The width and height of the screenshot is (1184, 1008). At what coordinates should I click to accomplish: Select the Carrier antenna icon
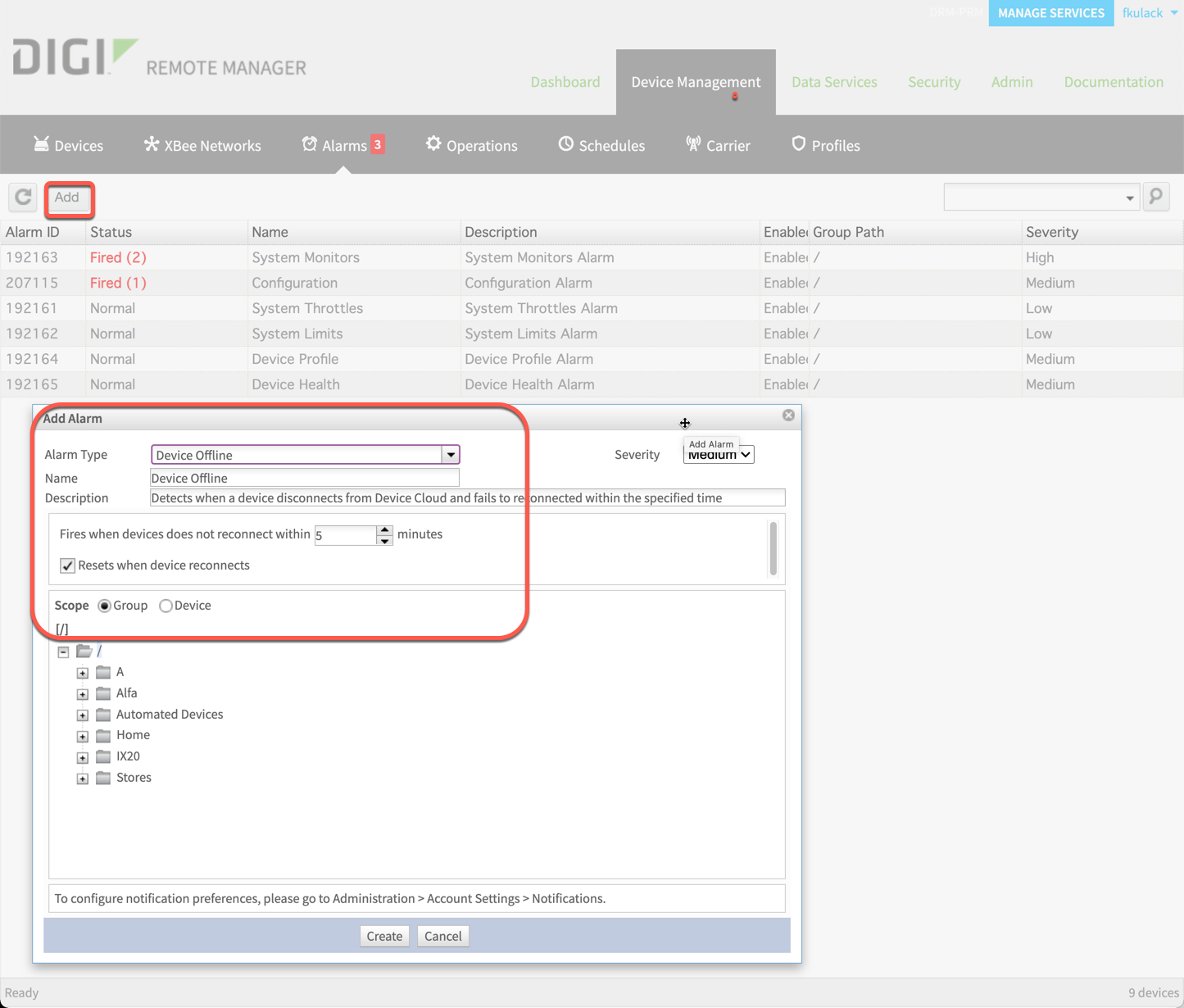click(692, 143)
